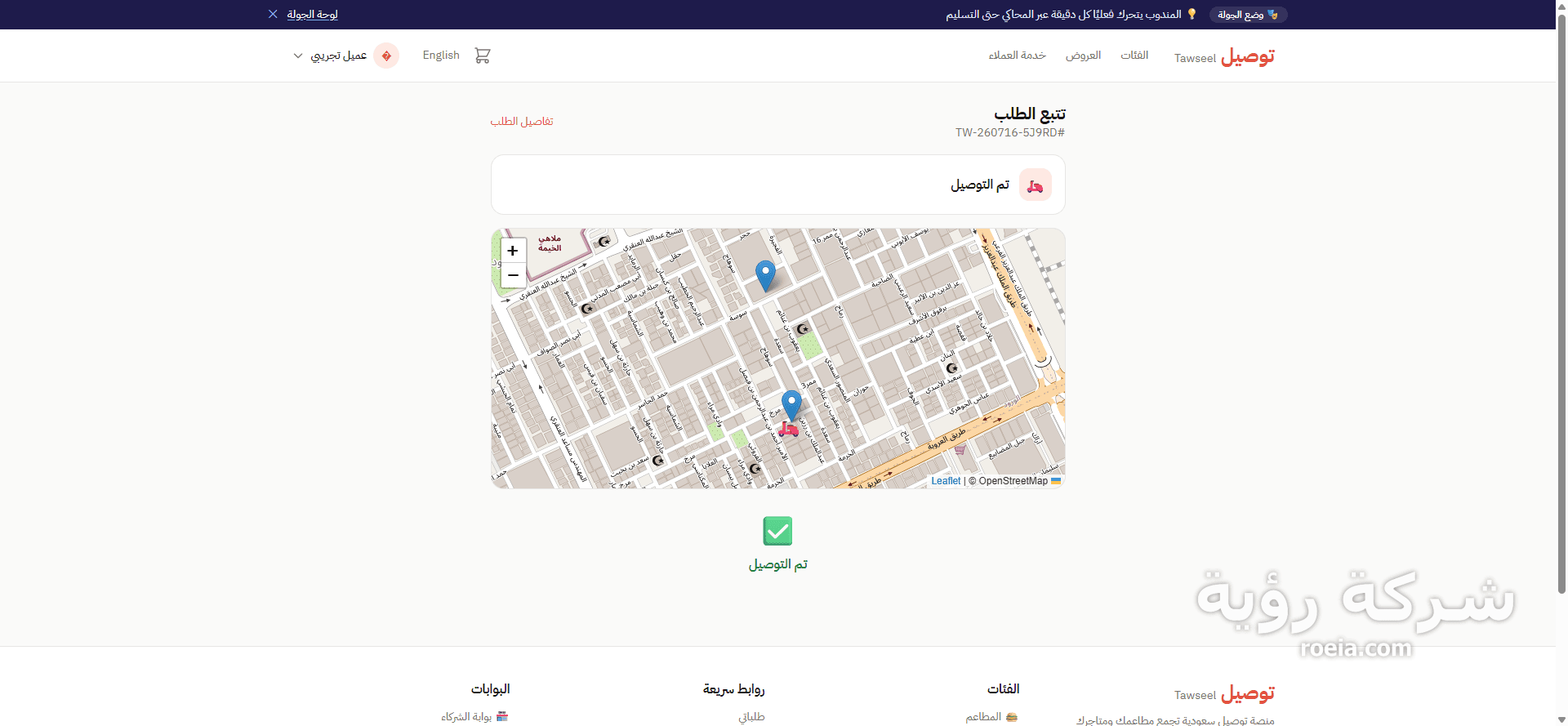
Task: Open the OpenStreetMap attribution link
Action: [x=1013, y=481]
